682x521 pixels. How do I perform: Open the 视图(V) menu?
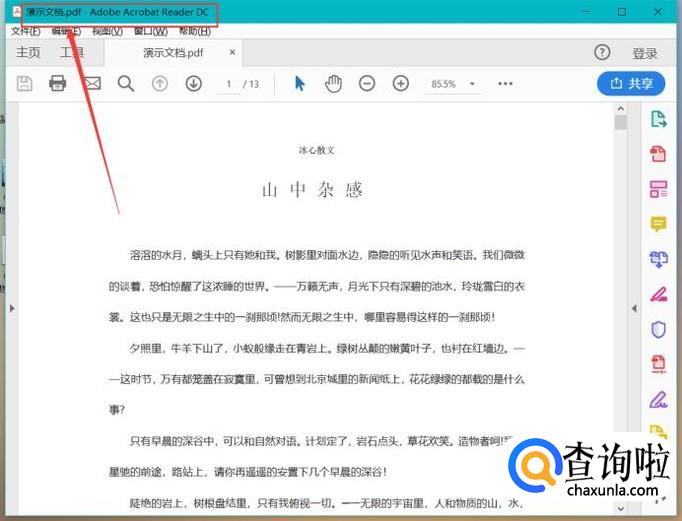(107, 31)
